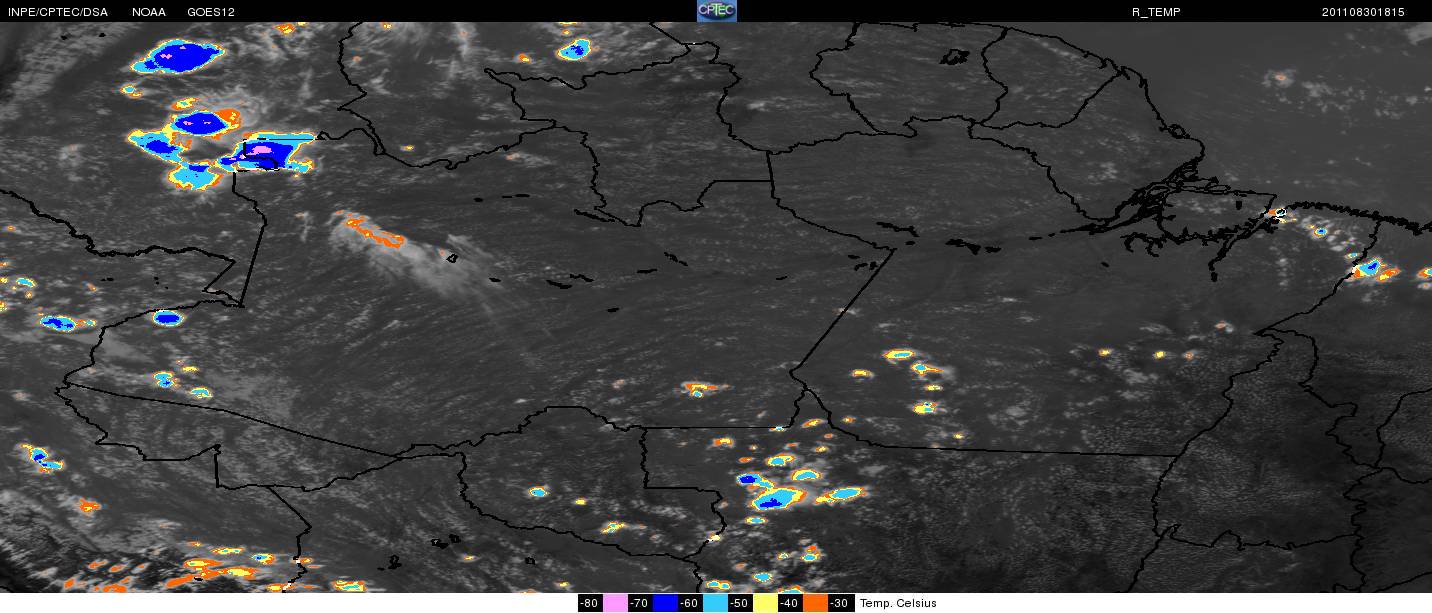The image size is (1432, 613).
Task: Click the GOES12 satellite label
Action: coord(211,12)
